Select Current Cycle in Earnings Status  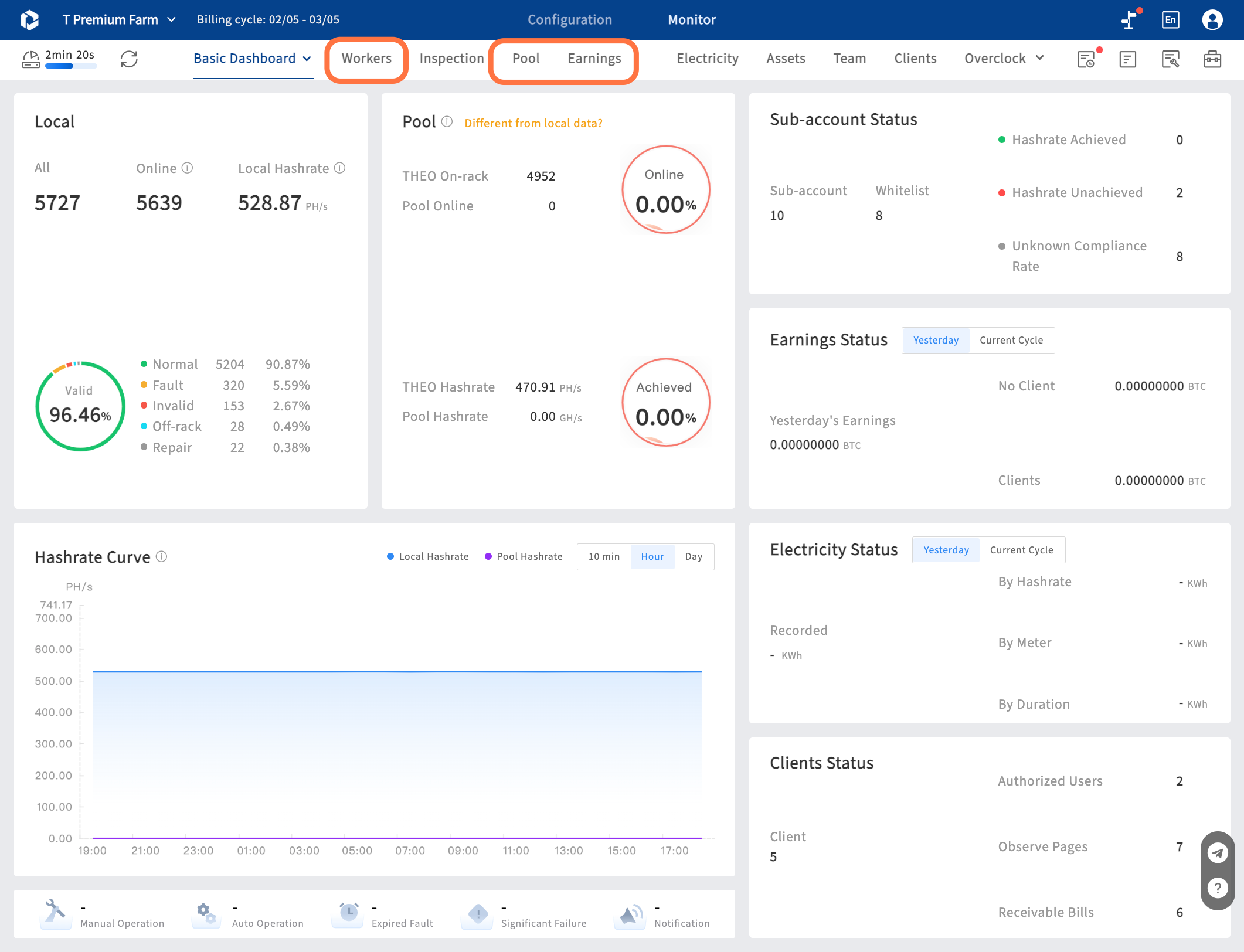click(x=1011, y=340)
